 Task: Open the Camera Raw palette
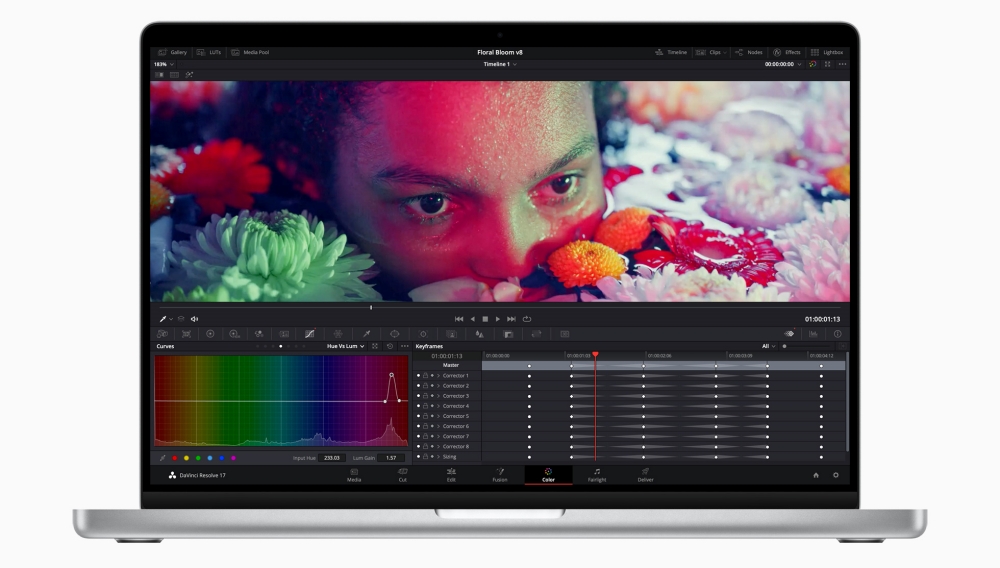pos(163,334)
